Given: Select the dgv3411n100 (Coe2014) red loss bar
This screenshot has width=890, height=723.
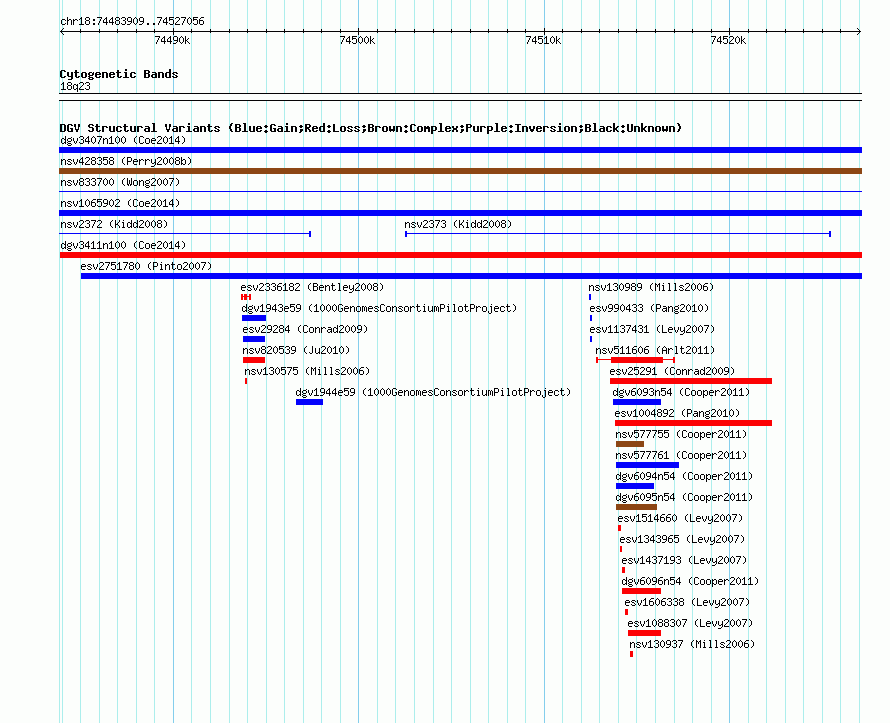Looking at the screenshot, I should pyautogui.click(x=460, y=255).
